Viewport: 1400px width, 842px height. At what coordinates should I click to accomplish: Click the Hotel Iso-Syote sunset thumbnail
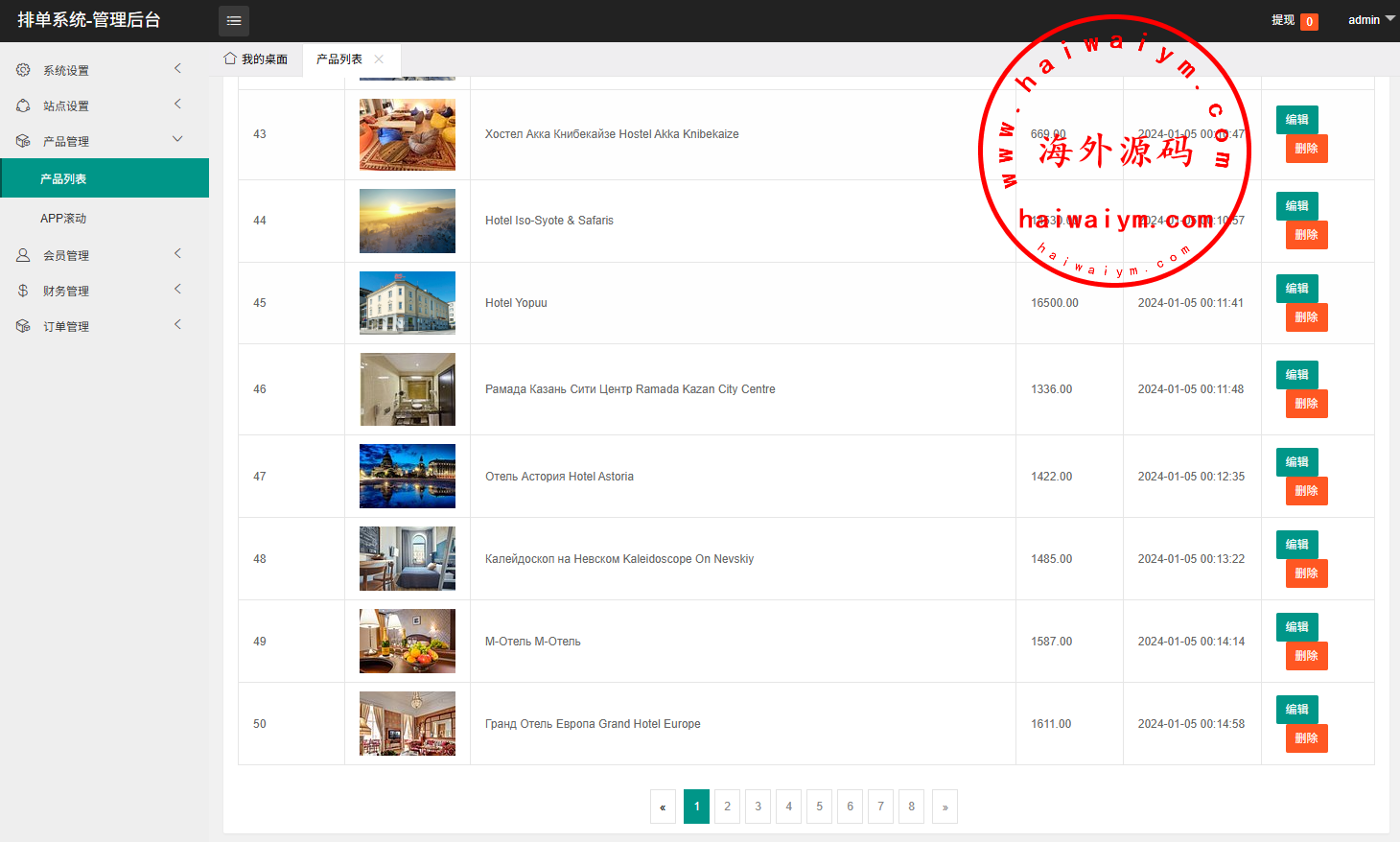pyautogui.click(x=408, y=221)
